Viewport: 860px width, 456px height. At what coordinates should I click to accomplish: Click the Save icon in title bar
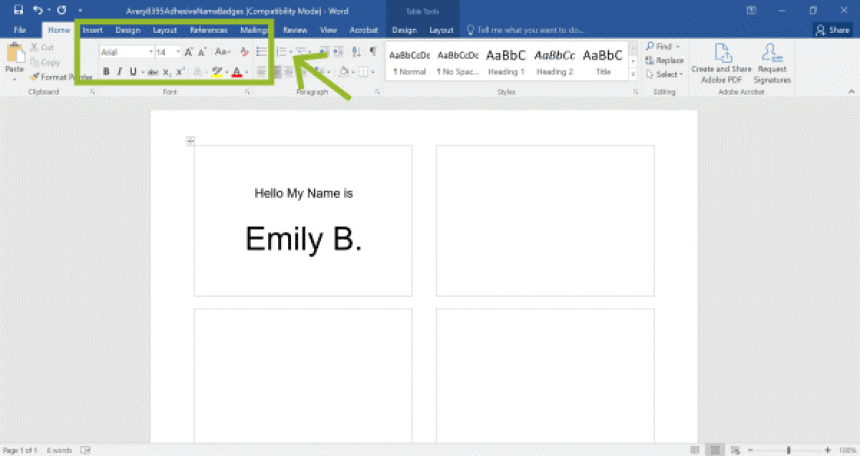pos(18,9)
